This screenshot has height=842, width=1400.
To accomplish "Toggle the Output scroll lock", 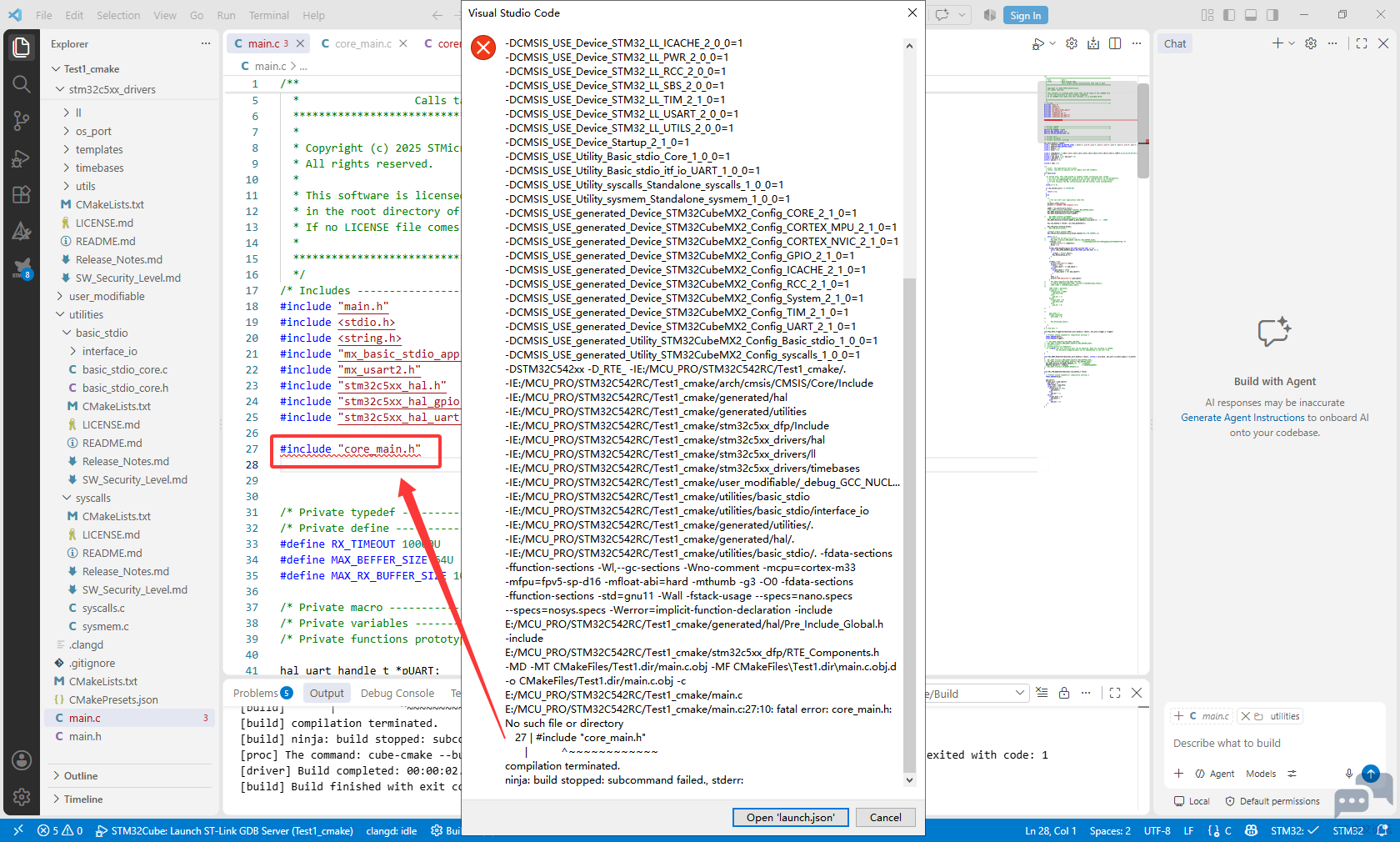I will coord(1064,693).
